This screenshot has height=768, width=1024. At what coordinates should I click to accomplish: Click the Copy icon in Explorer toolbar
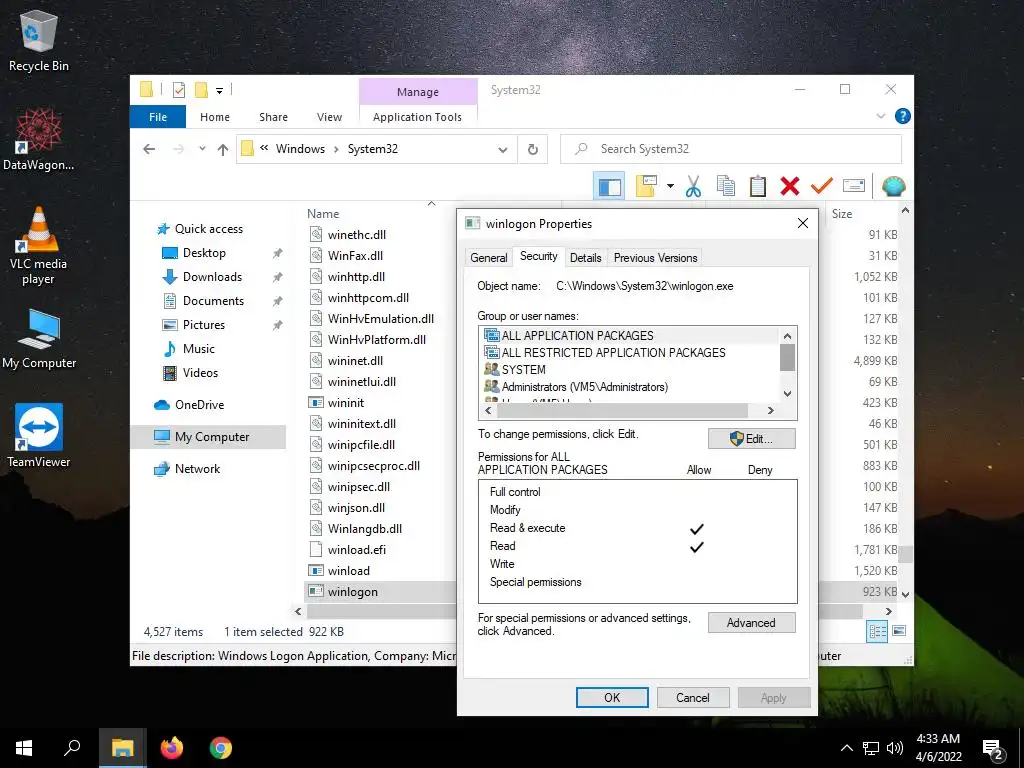726,187
